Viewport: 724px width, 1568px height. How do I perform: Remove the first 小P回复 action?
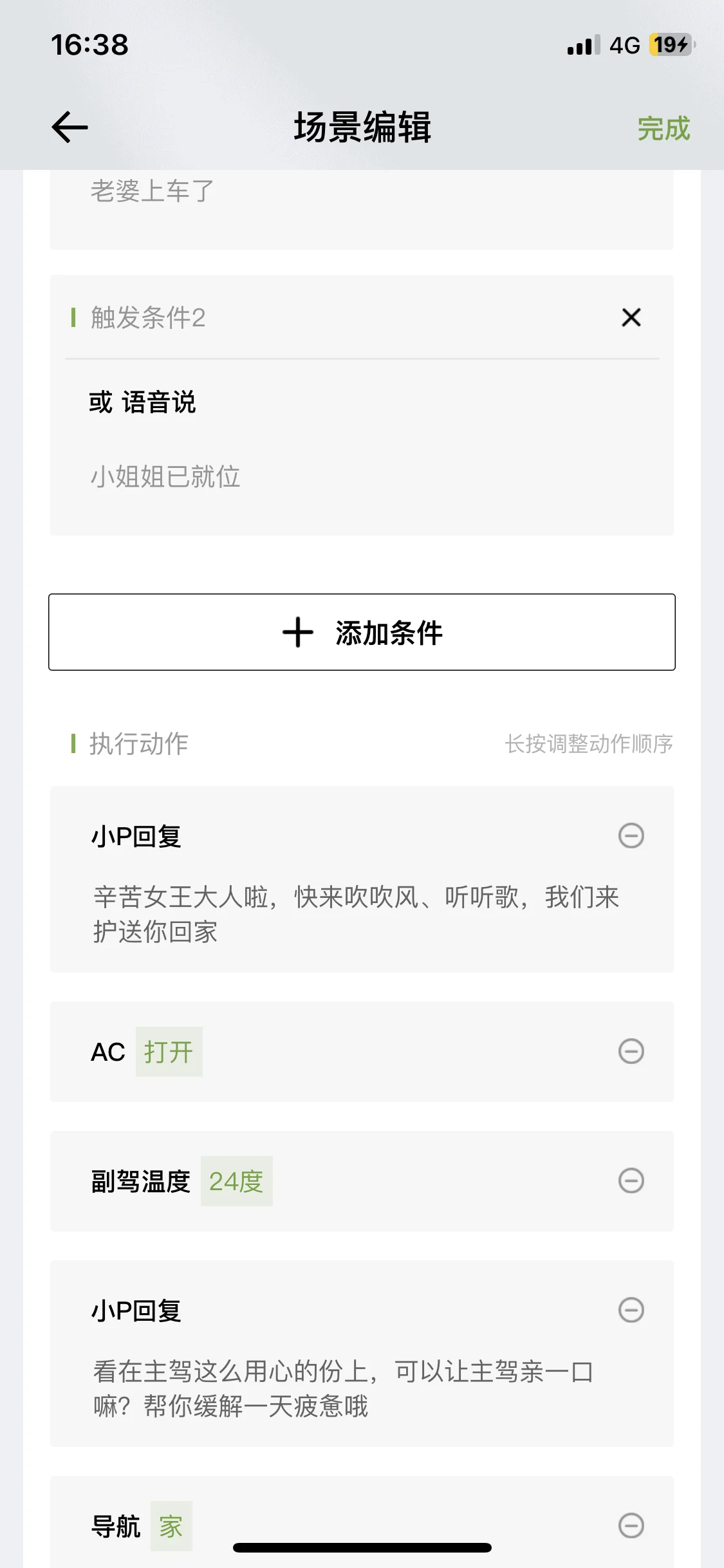[x=631, y=835]
